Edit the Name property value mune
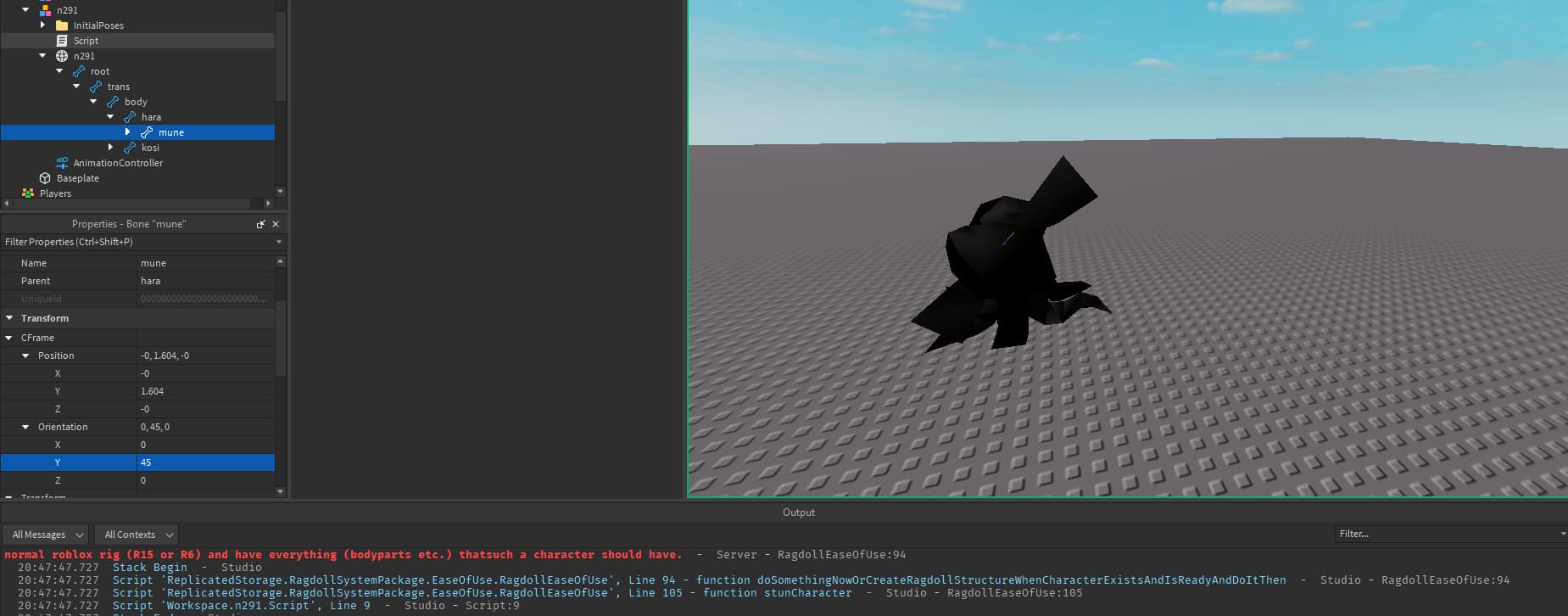 [206, 263]
